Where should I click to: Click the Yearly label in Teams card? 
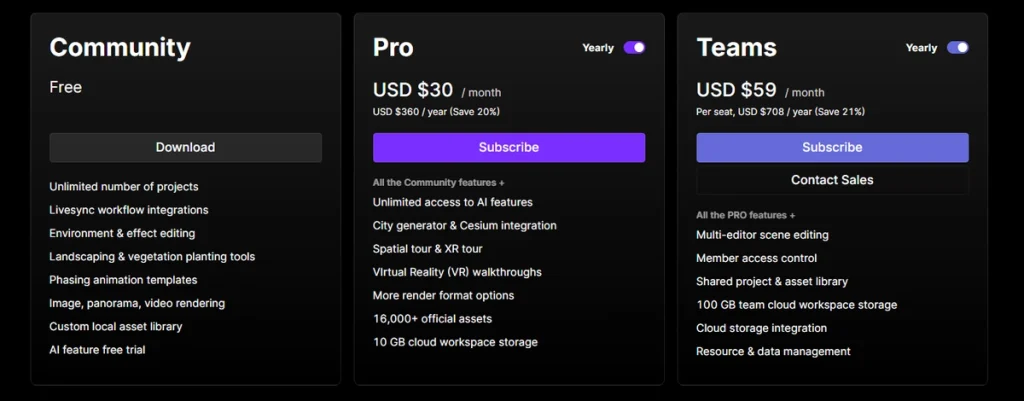(921, 48)
